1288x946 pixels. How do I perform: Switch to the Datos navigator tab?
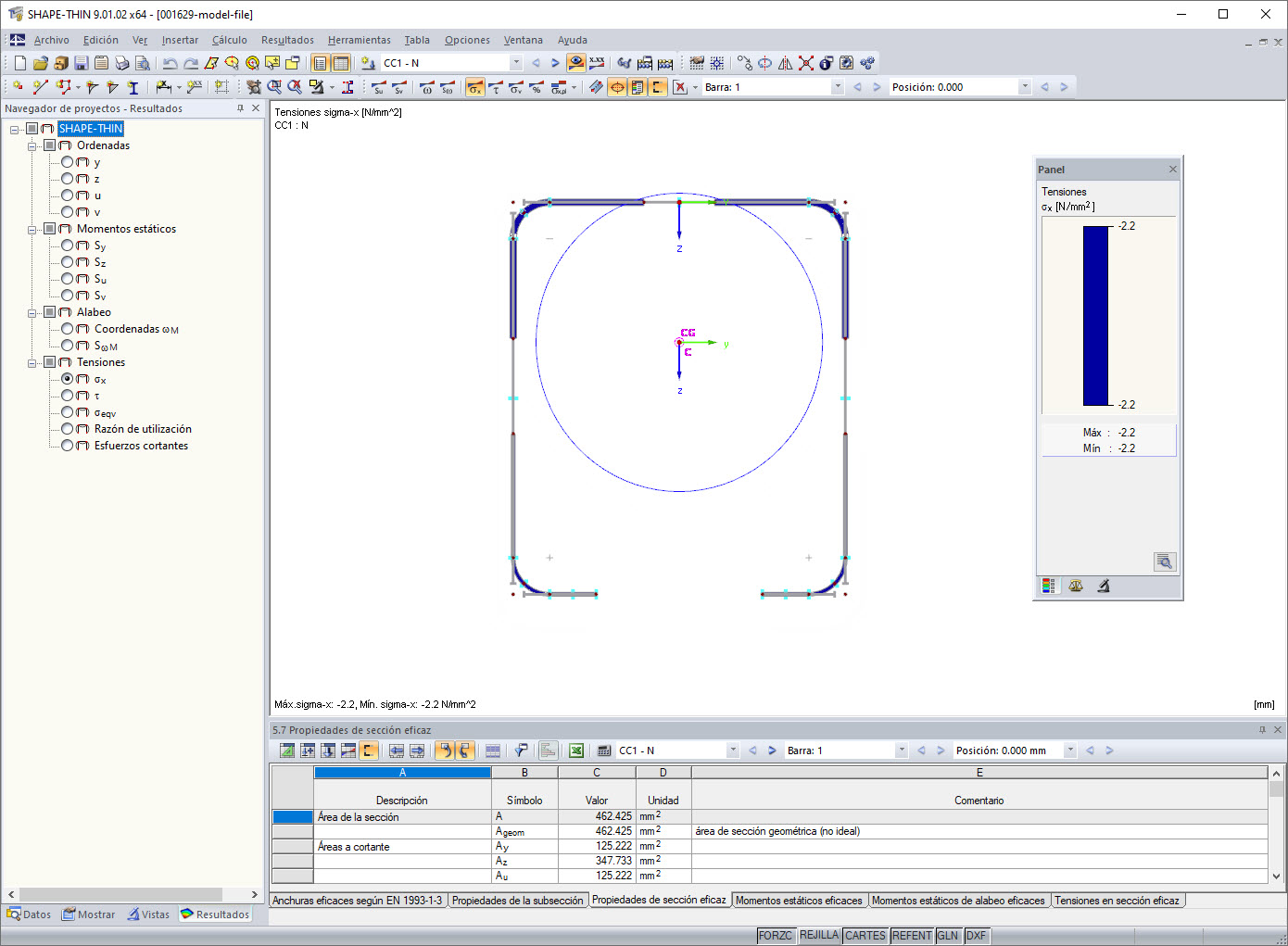29,914
